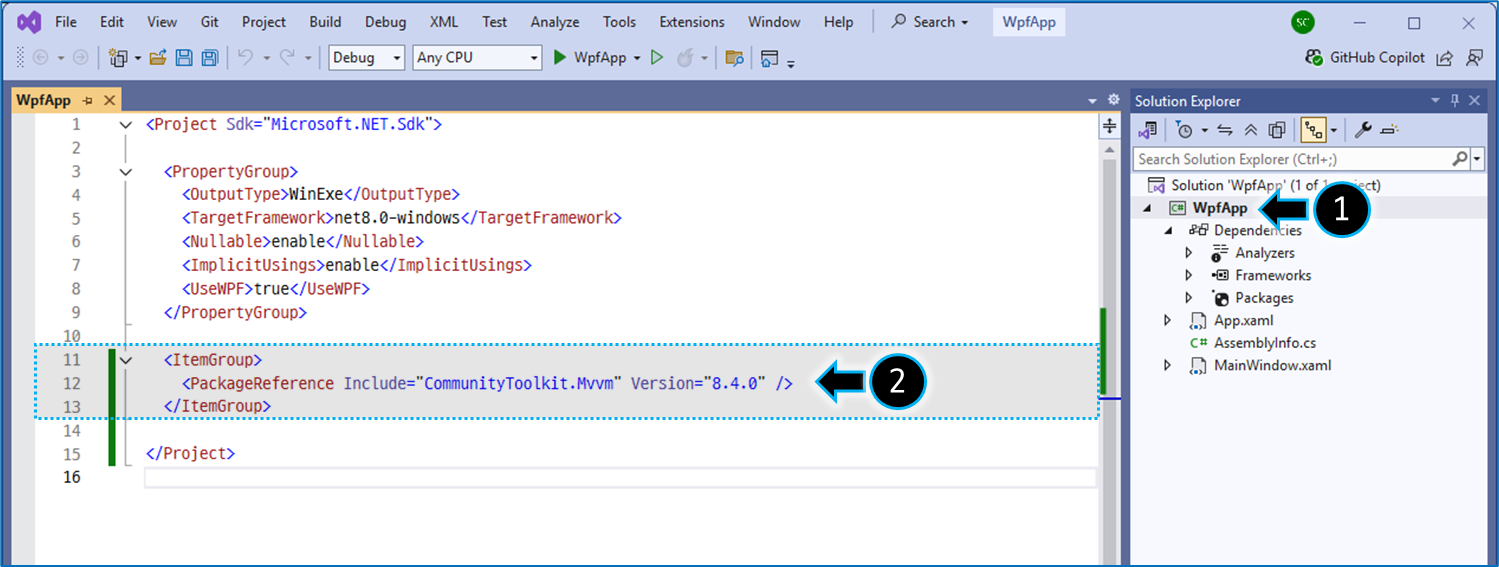The width and height of the screenshot is (1499, 567).
Task: Open the Git menu
Action: pos(210,22)
